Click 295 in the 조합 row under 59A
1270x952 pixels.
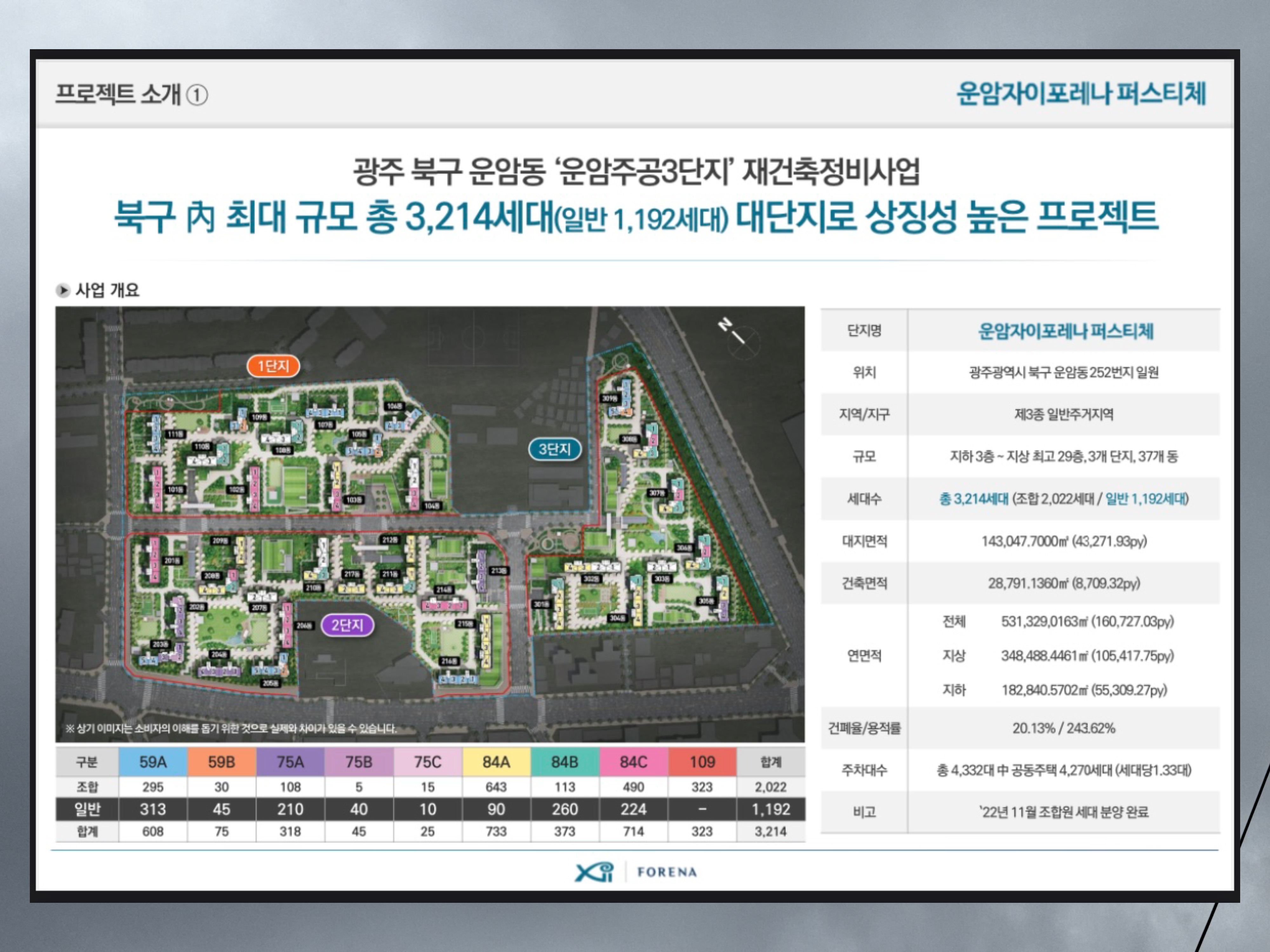(153, 787)
